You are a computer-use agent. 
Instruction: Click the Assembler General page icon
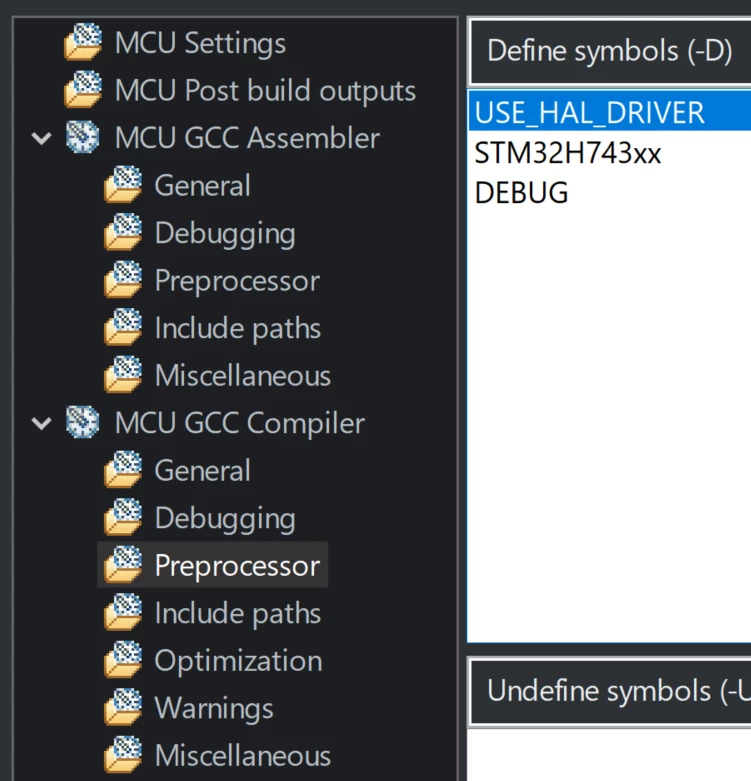click(x=123, y=184)
